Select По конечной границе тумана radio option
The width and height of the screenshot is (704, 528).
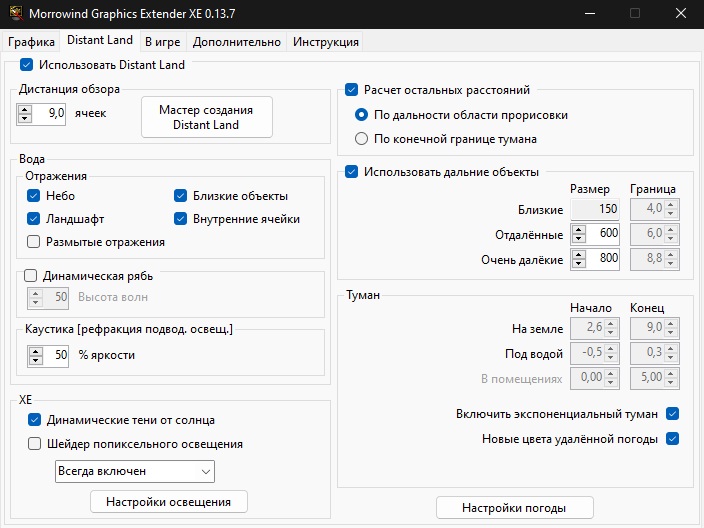362,139
